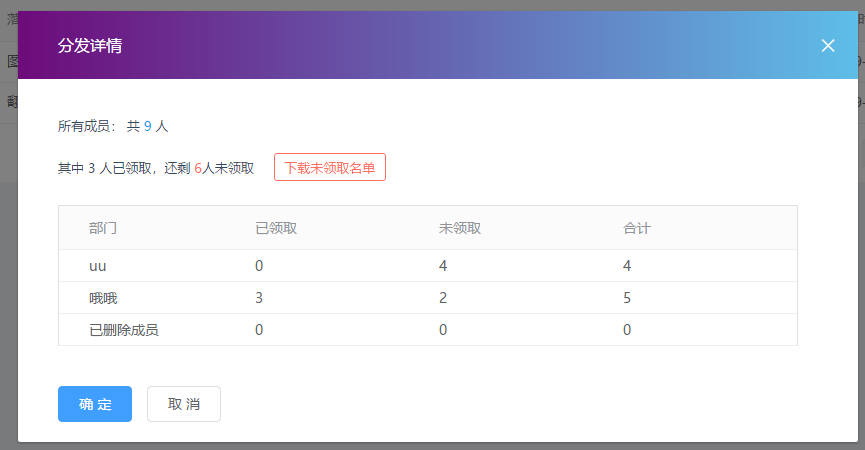
Task: Cancel using the 取消 button
Action: pyautogui.click(x=184, y=404)
